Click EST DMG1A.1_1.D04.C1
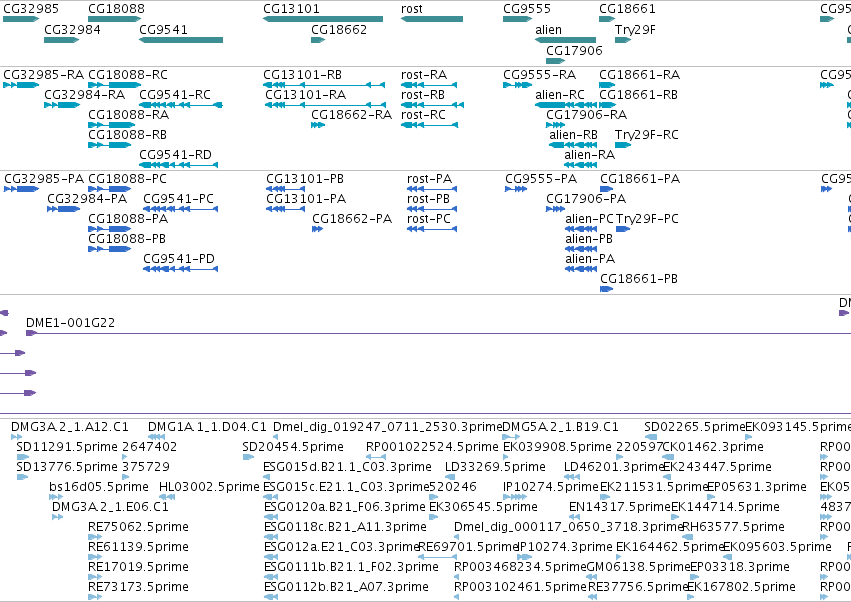 pyautogui.click(x=207, y=427)
